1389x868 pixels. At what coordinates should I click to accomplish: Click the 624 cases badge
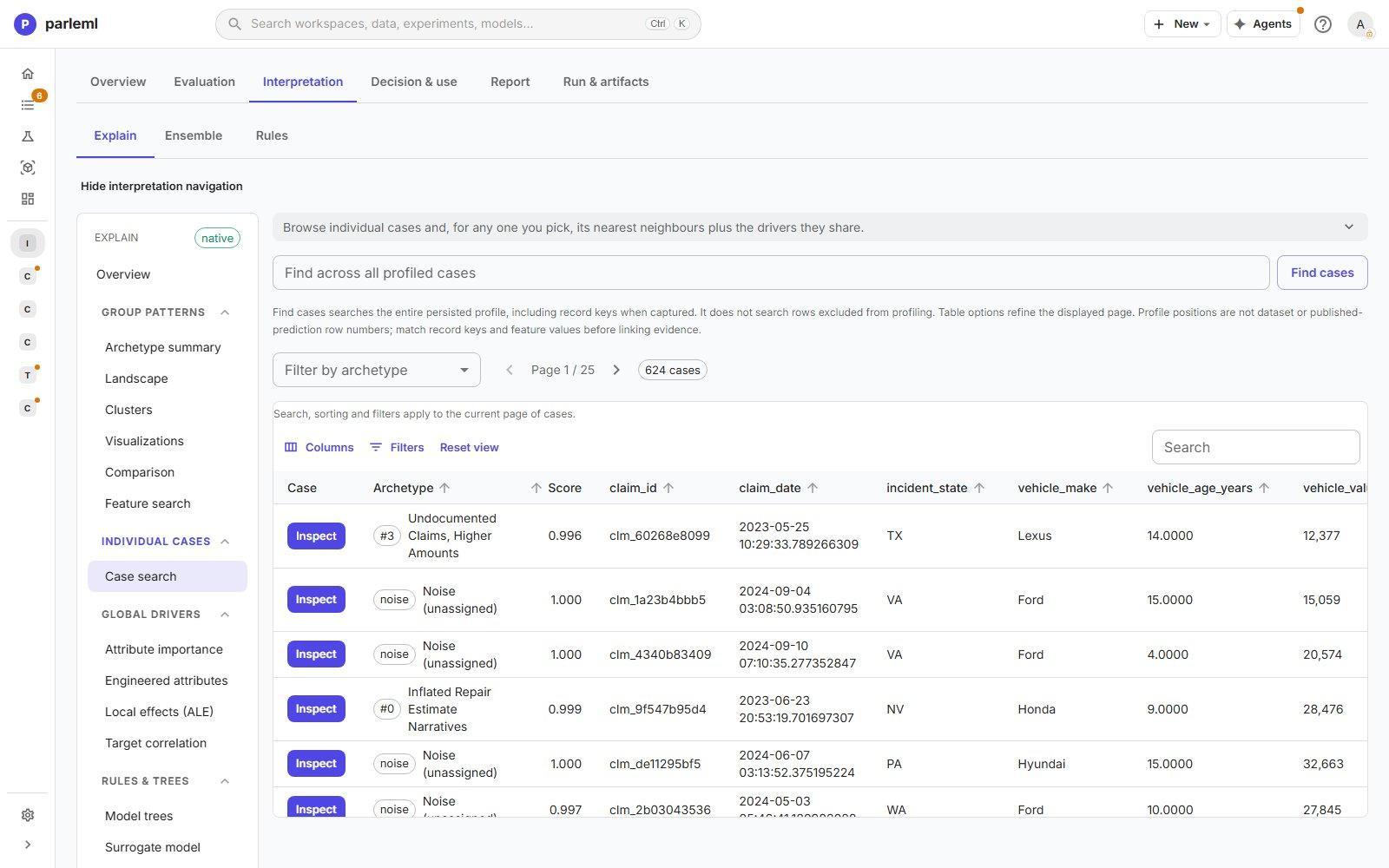[x=672, y=370]
